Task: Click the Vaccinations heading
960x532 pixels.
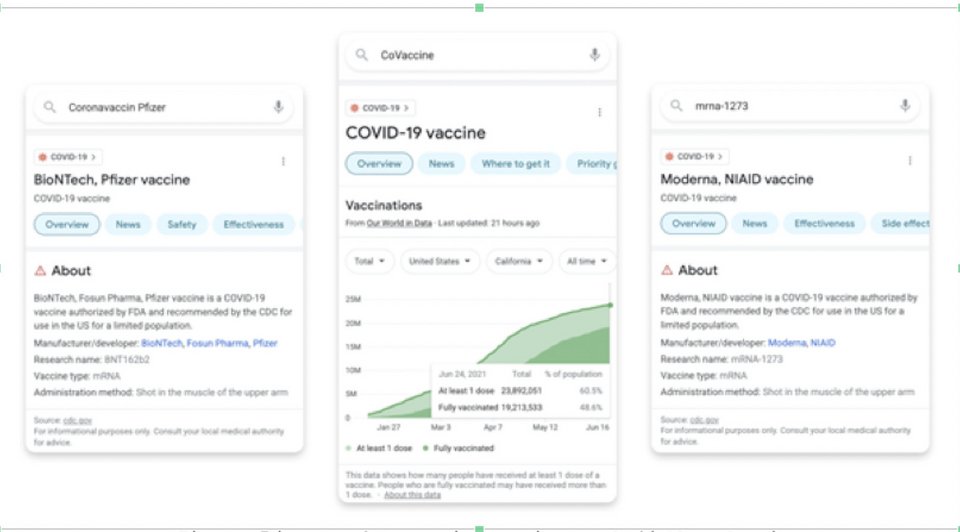Action: coord(384,205)
